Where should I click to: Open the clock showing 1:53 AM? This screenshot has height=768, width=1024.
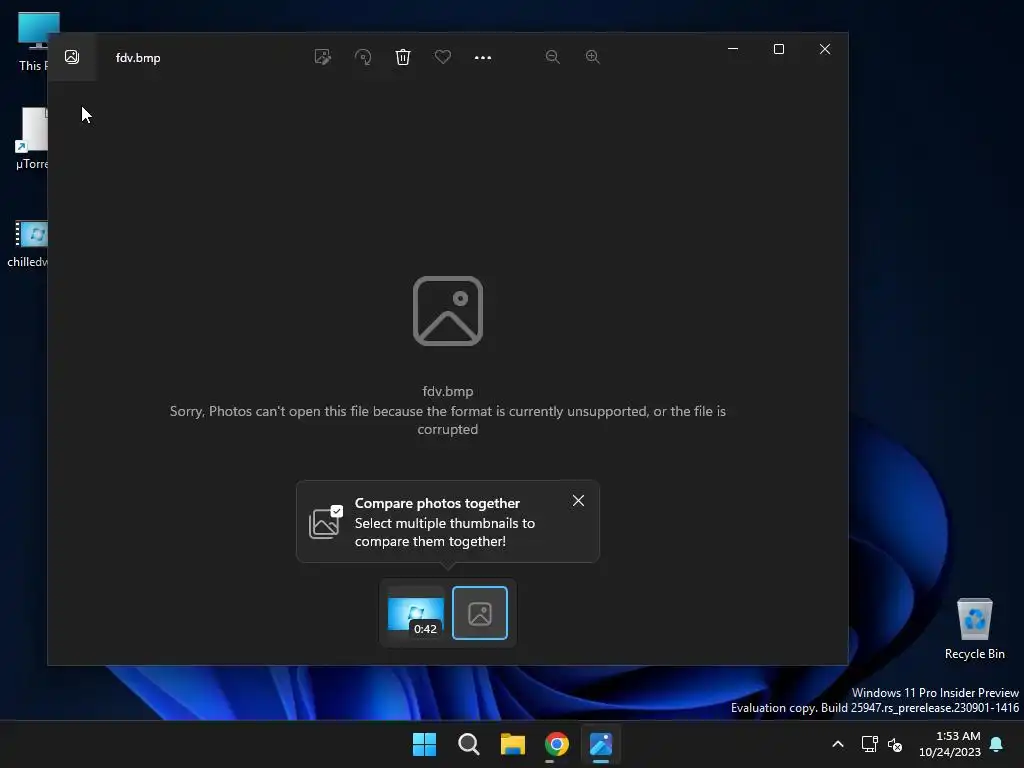coord(950,744)
